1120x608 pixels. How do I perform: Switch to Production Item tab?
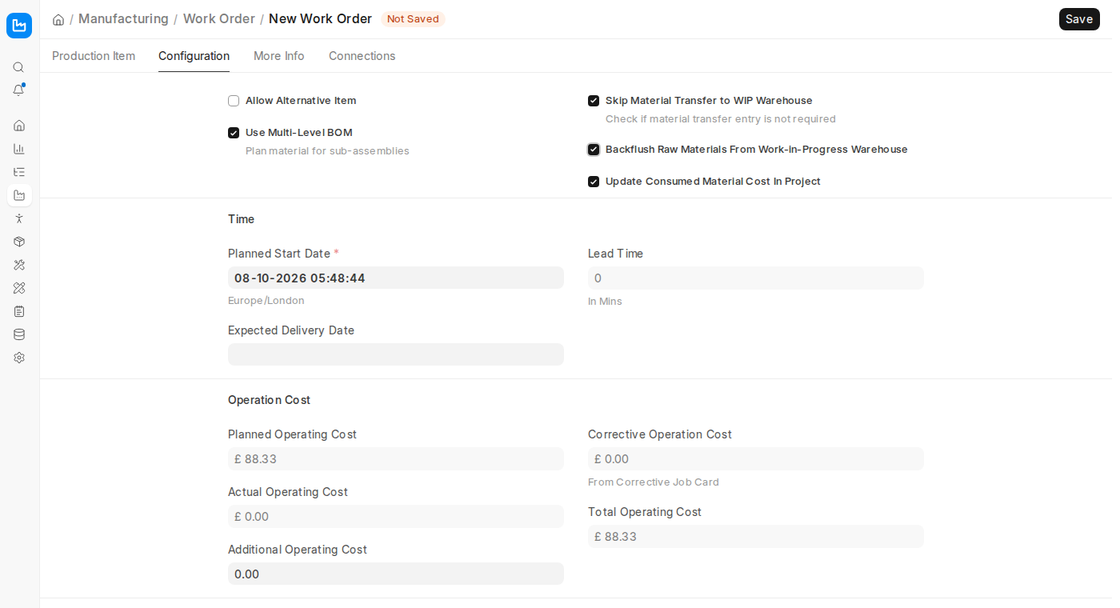point(94,56)
